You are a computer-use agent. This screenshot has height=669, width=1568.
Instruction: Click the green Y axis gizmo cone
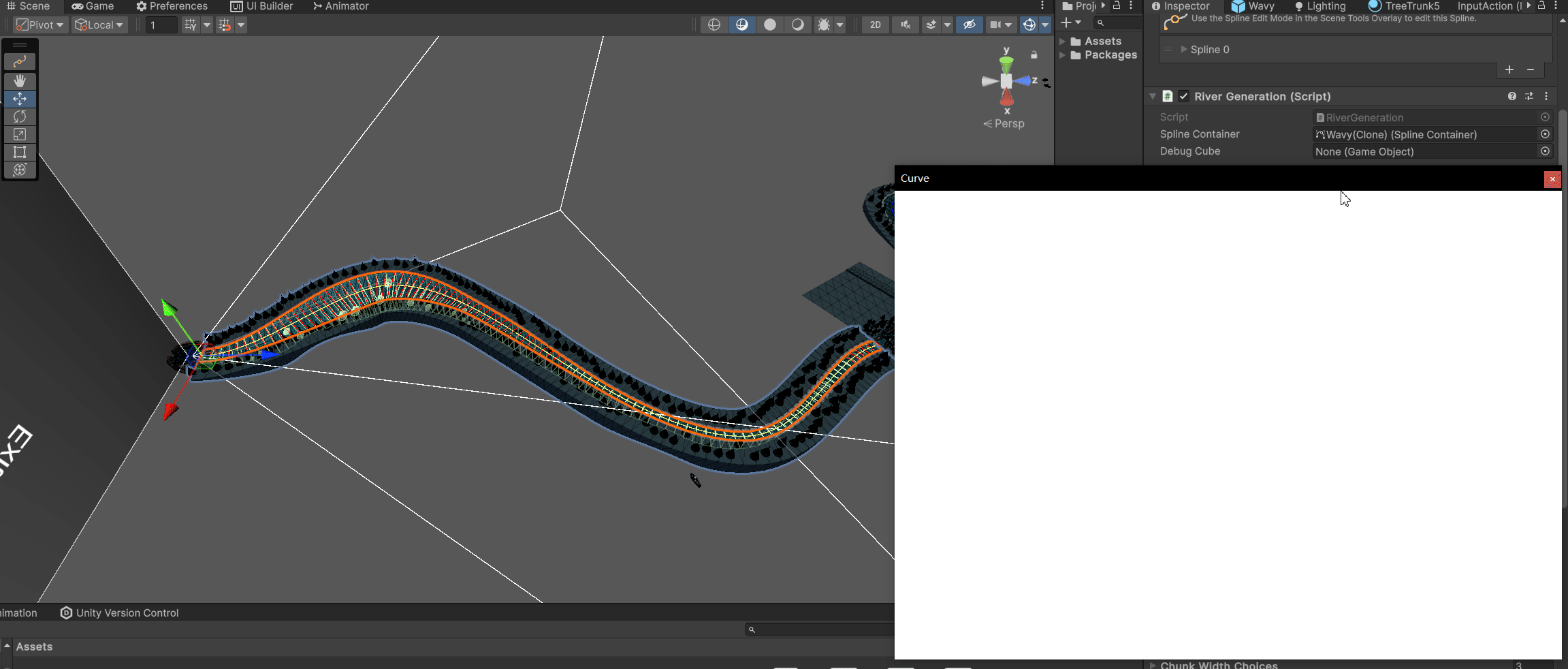[1006, 64]
